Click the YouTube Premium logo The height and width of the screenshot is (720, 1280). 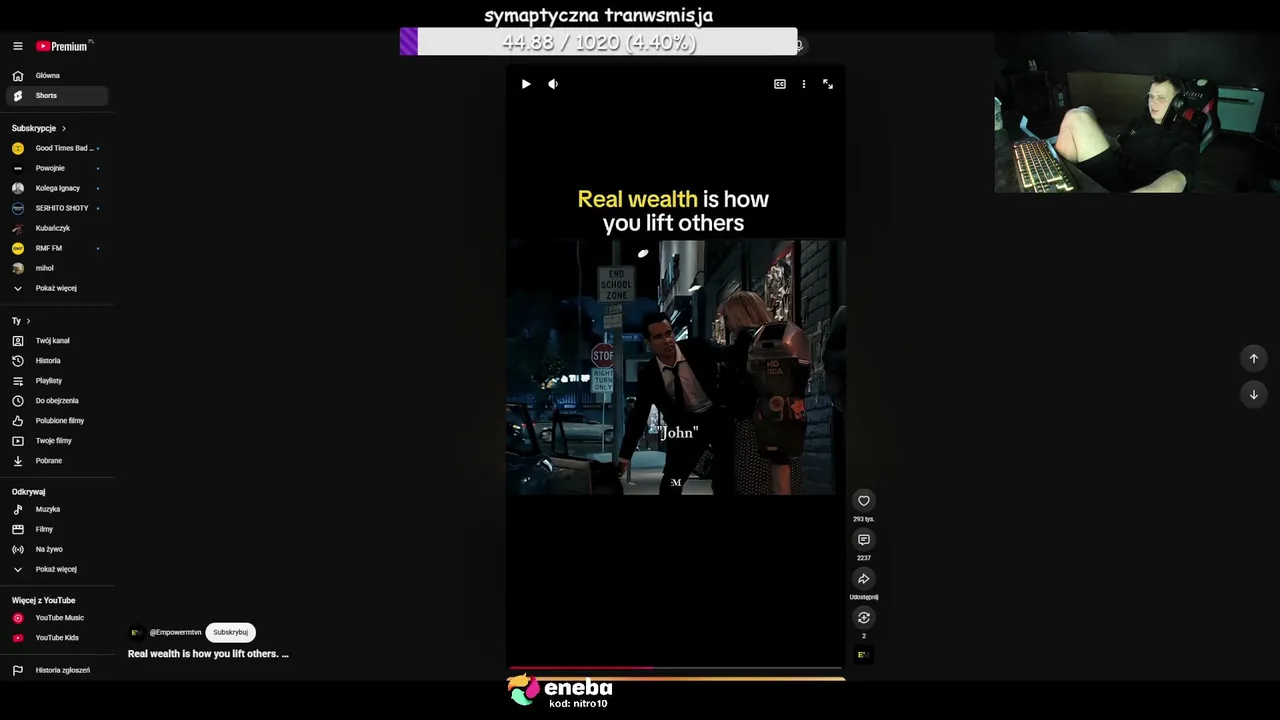click(62, 46)
